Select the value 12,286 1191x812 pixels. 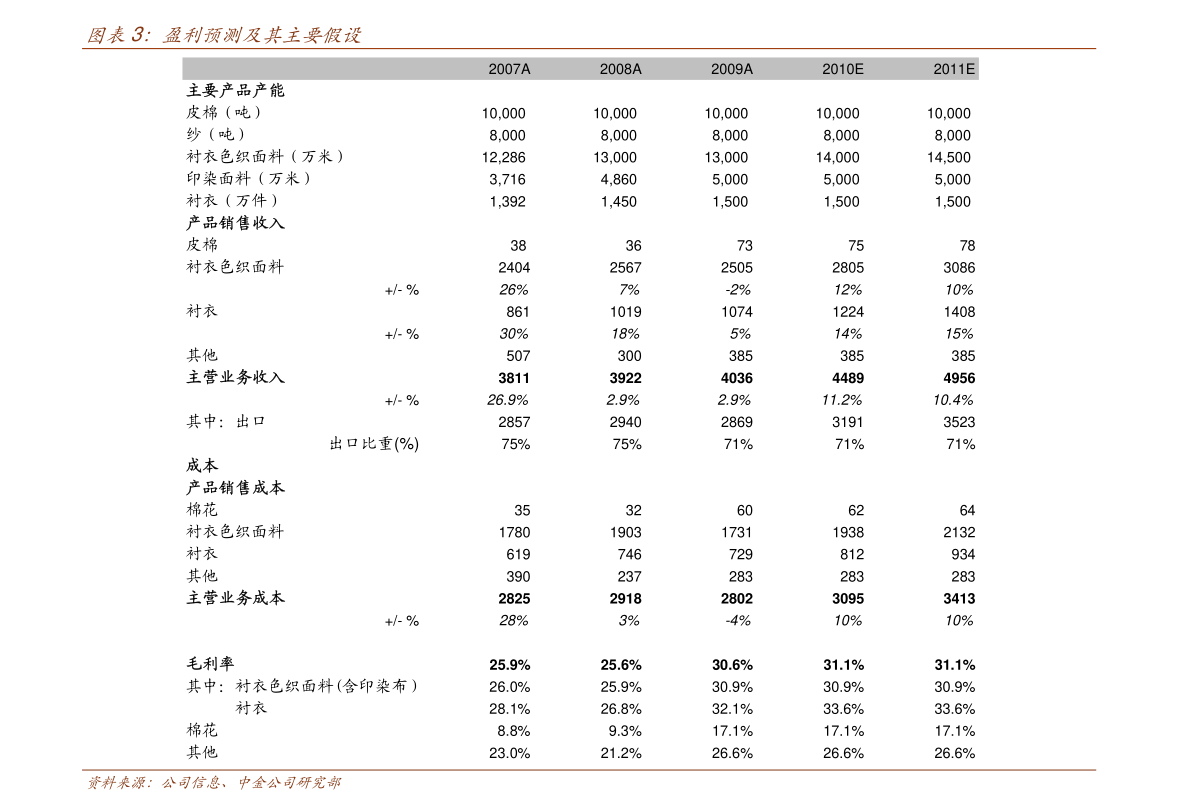tap(504, 157)
